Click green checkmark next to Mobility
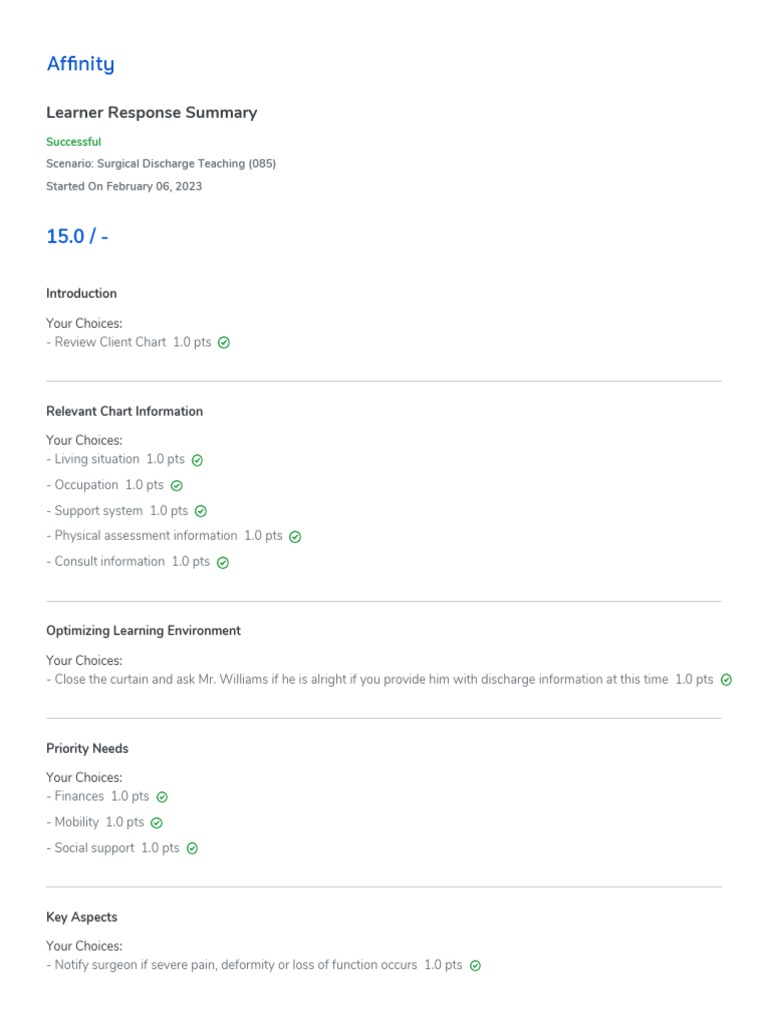Screen dimensions: 768x1024 [156, 823]
